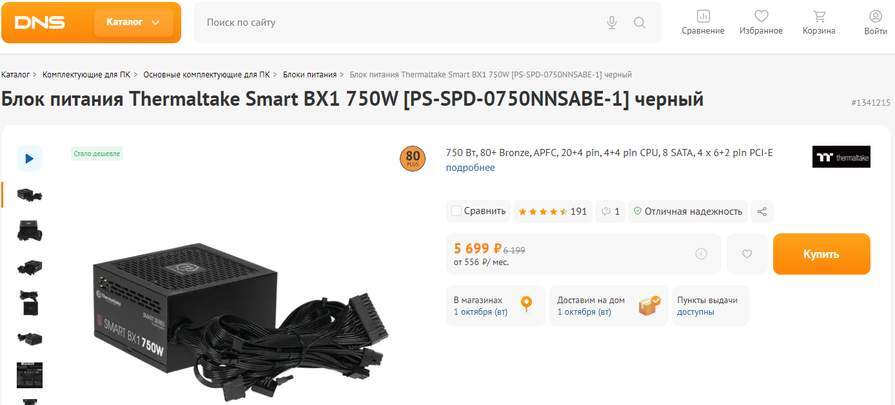This screenshot has width=895, height=405.
Task: Click the share icon
Action: [762, 212]
